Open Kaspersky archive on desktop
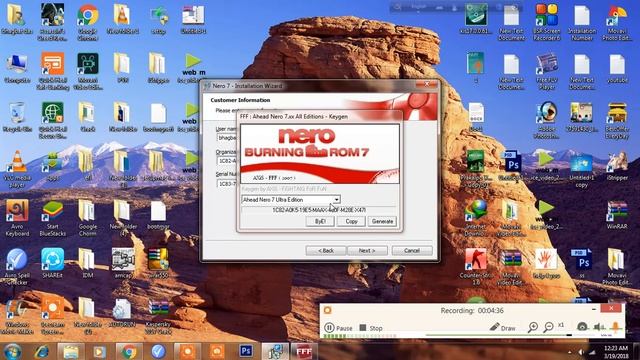Screen dimensions: 640x360 (x=158, y=316)
